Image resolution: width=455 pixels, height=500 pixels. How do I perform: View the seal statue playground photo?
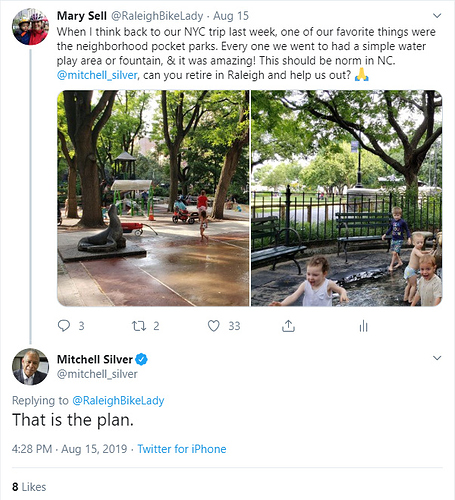click(153, 198)
